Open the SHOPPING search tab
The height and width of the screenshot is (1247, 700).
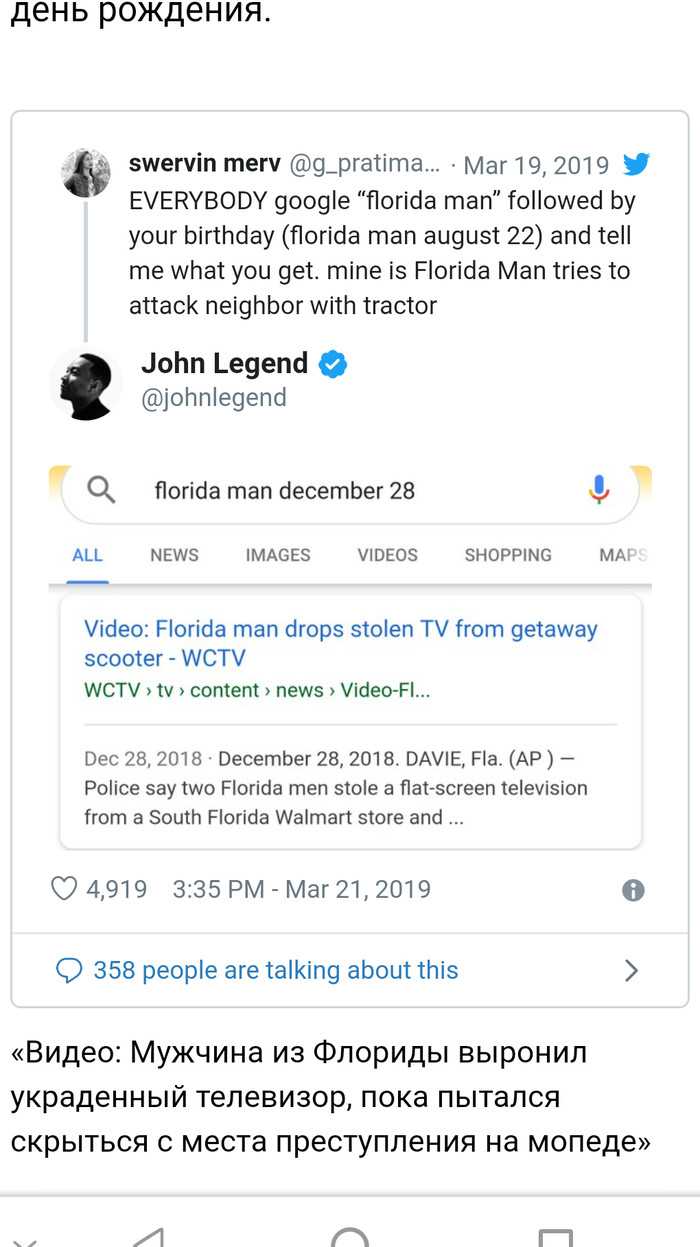tap(508, 555)
